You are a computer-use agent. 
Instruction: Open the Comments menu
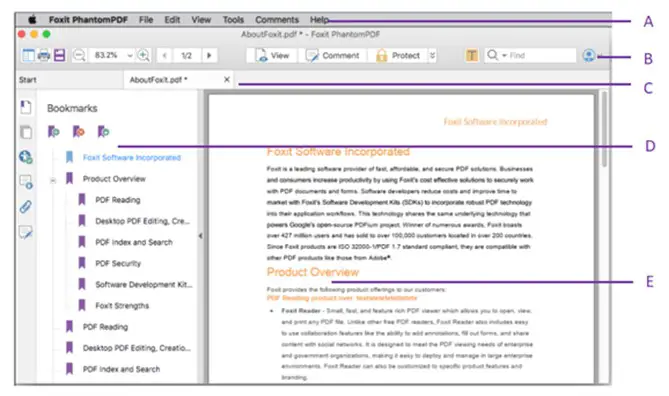coord(277,20)
